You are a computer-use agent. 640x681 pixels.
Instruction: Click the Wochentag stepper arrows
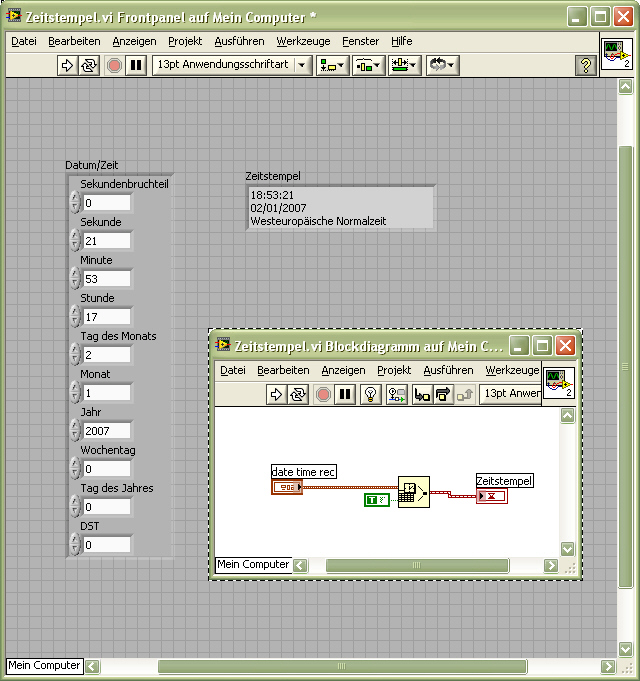(75, 469)
